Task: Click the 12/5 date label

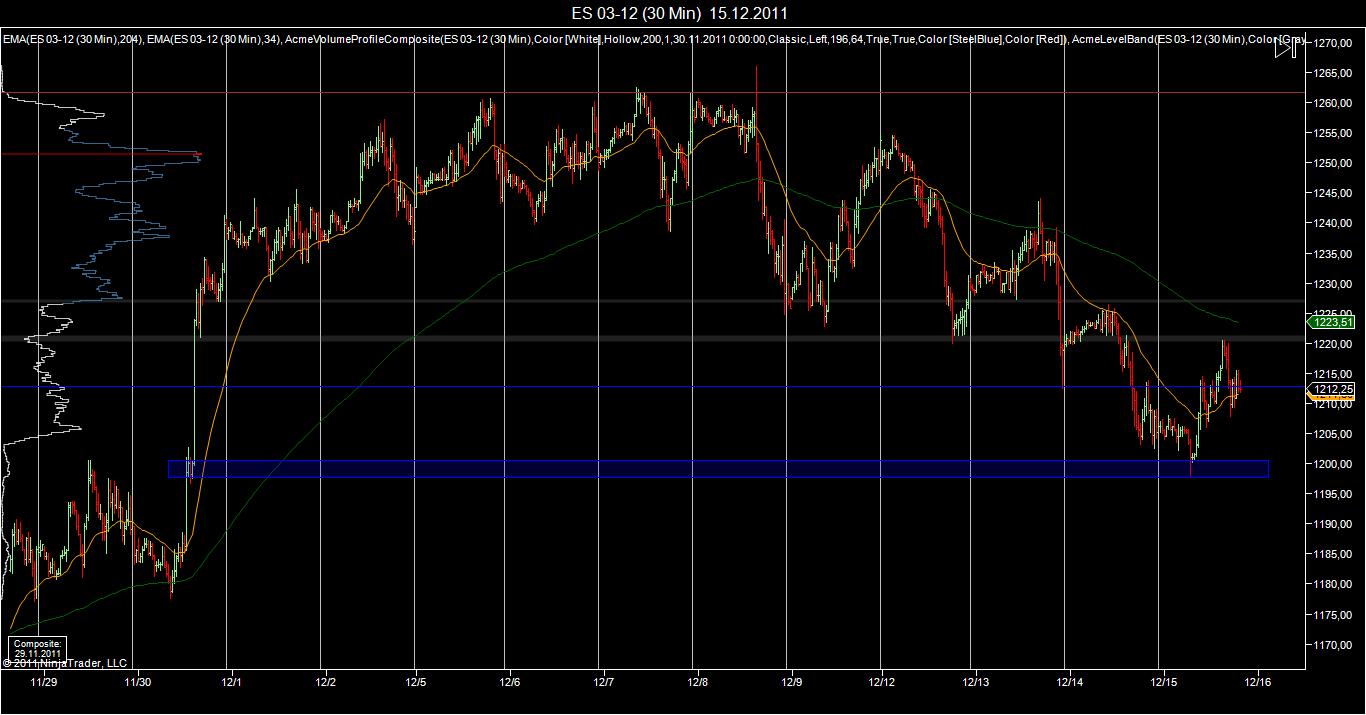Action: point(416,682)
